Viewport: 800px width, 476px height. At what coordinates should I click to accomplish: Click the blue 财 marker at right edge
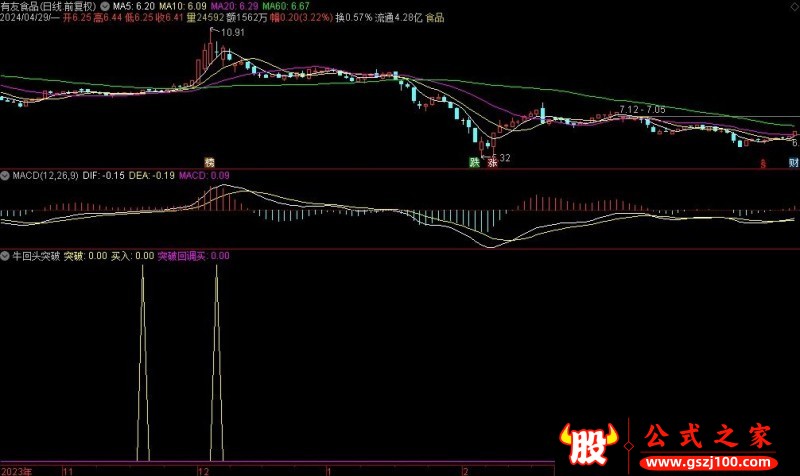click(793, 162)
